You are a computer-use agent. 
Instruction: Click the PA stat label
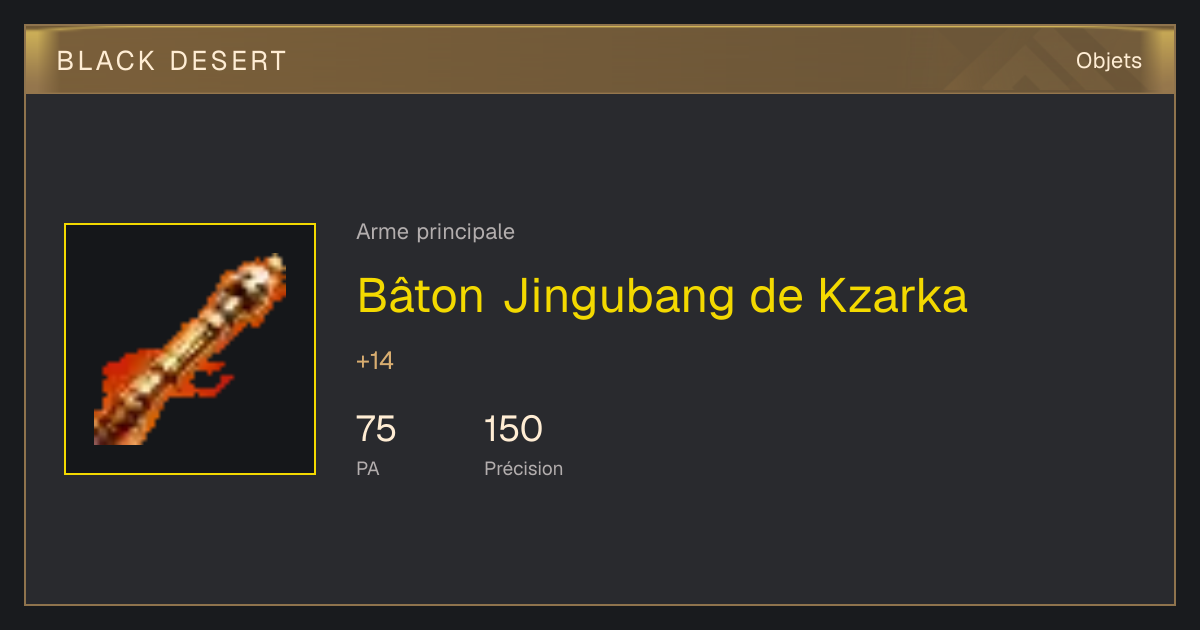pos(367,468)
